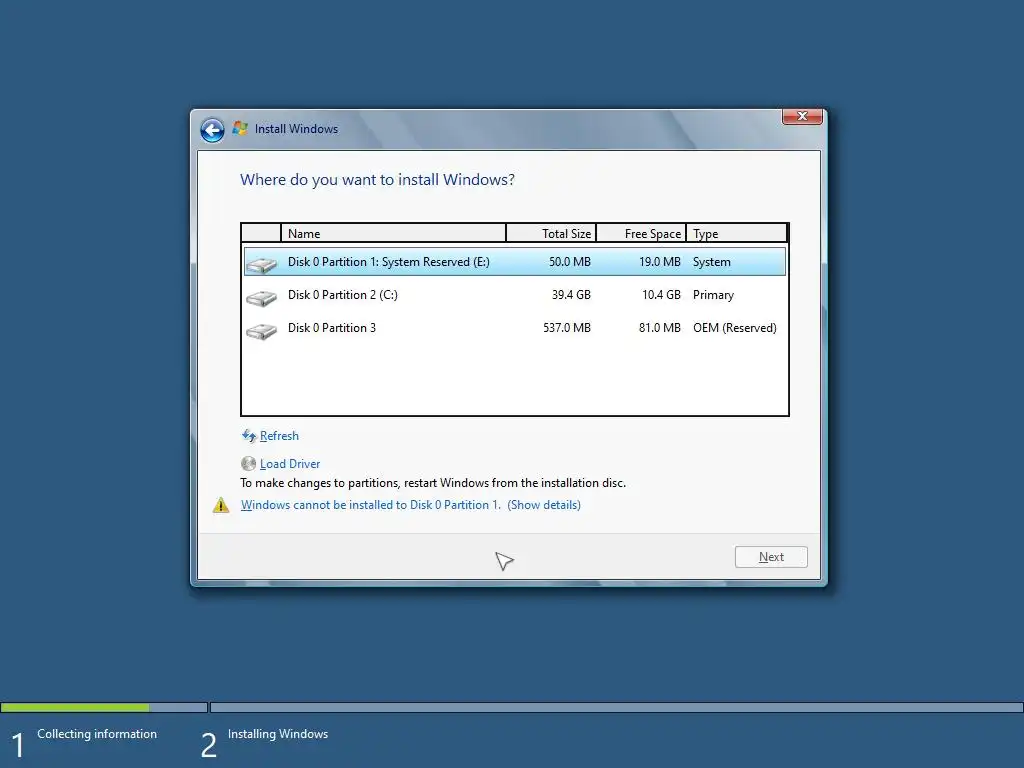Click the 'Collecting information' step label
Viewport: 1024px width, 768px height.
(x=97, y=734)
